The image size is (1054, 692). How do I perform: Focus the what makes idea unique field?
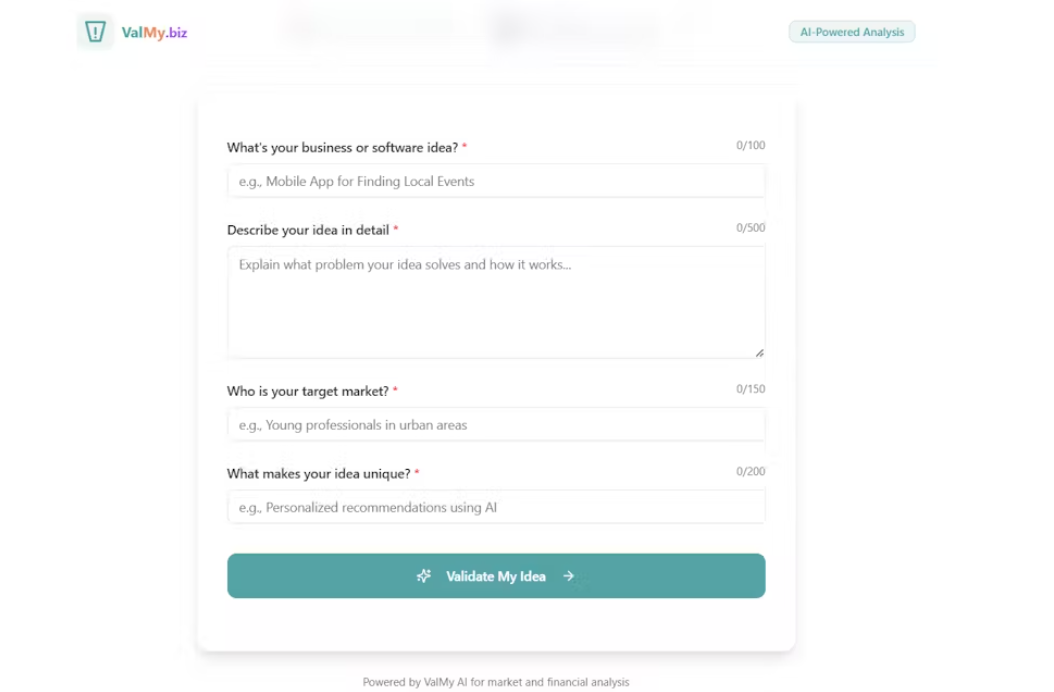click(496, 507)
